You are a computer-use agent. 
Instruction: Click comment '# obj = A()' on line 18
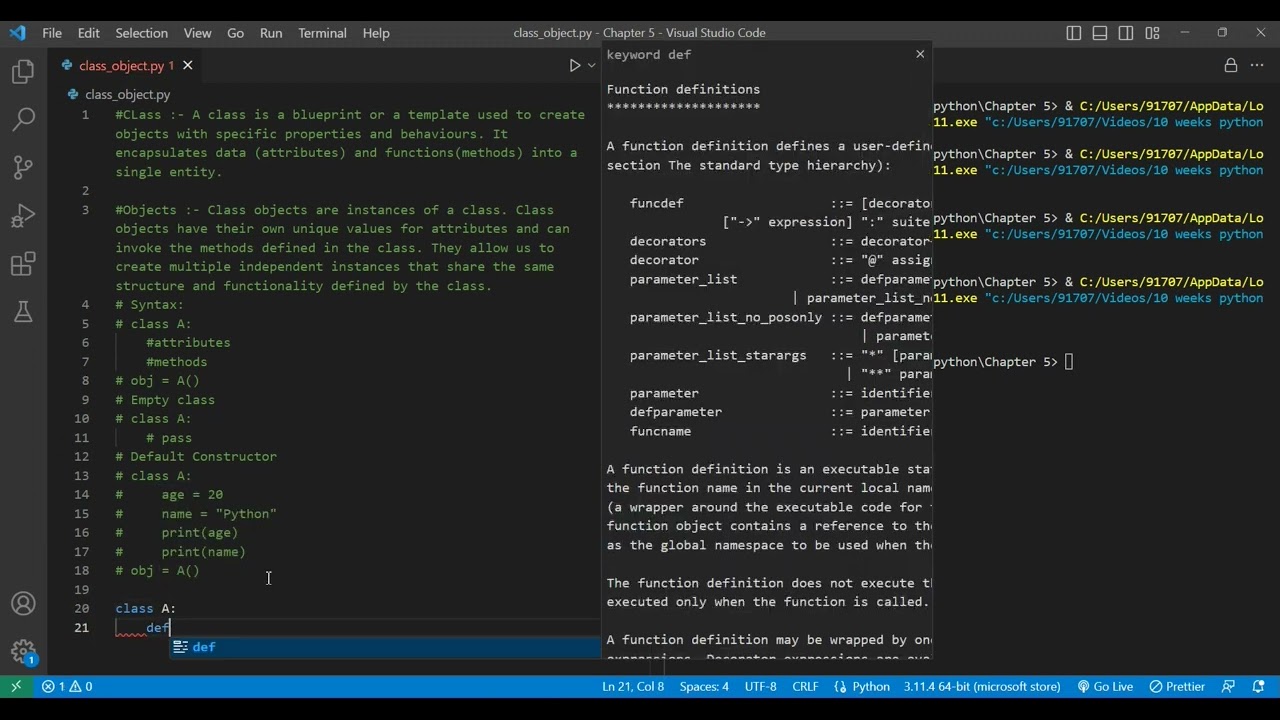point(157,571)
